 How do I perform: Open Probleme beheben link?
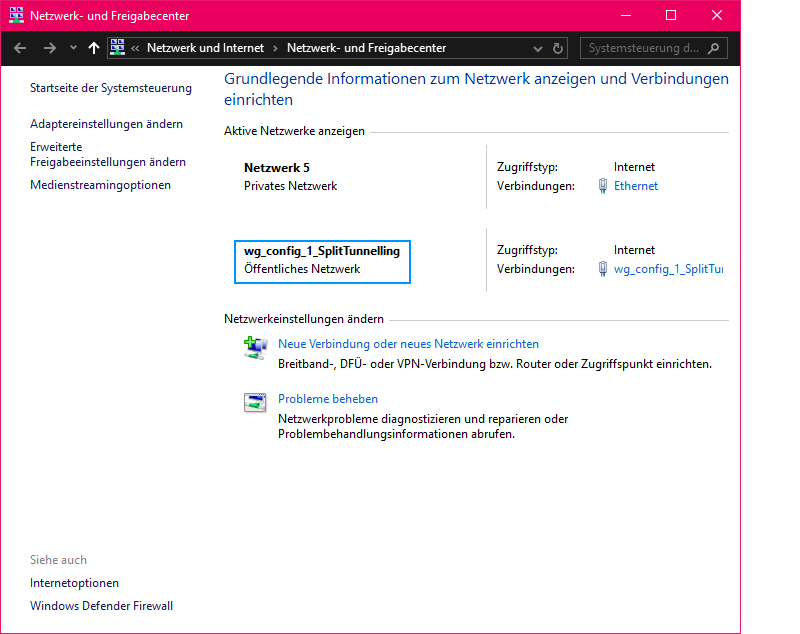[x=328, y=399]
